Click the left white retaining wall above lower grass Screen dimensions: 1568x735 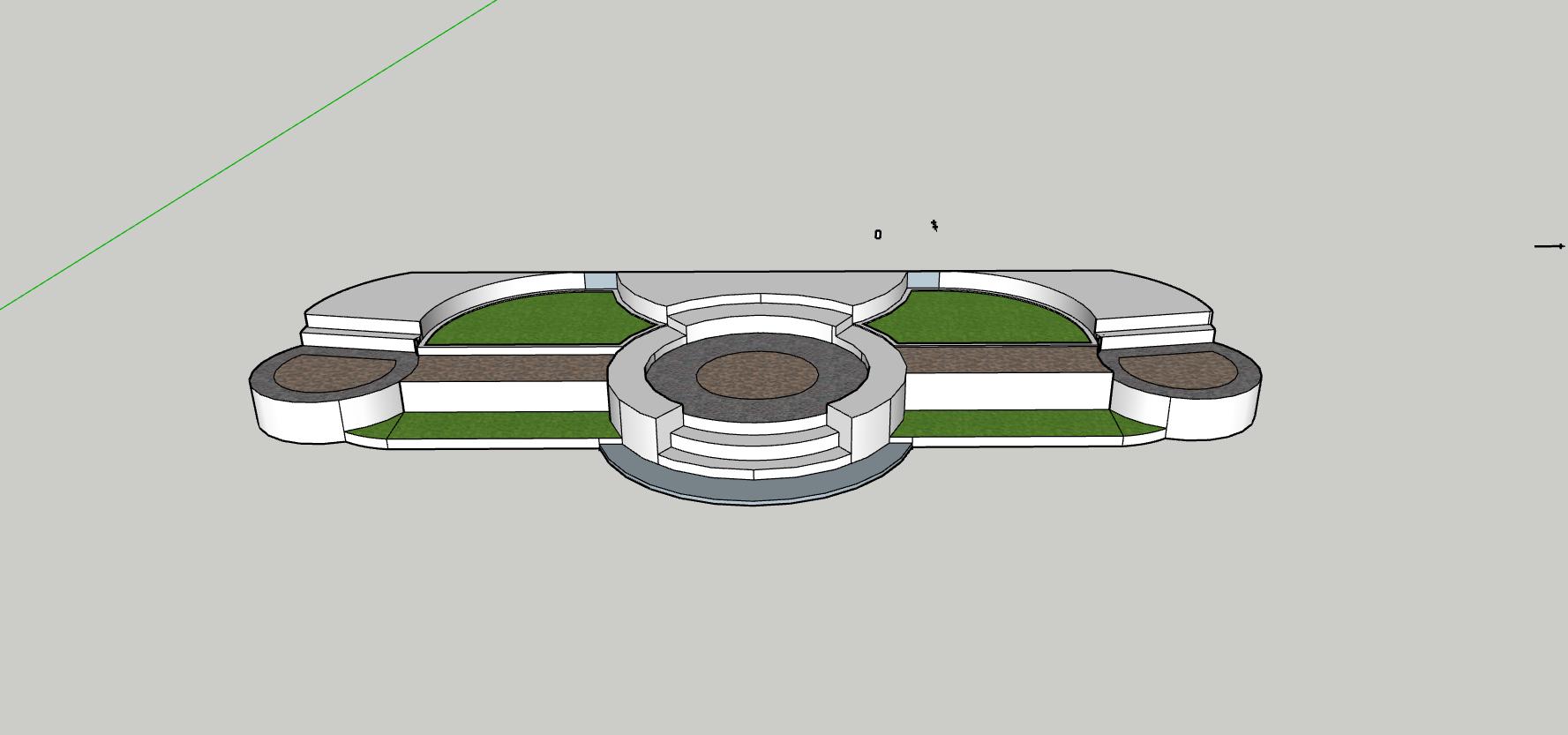point(503,396)
